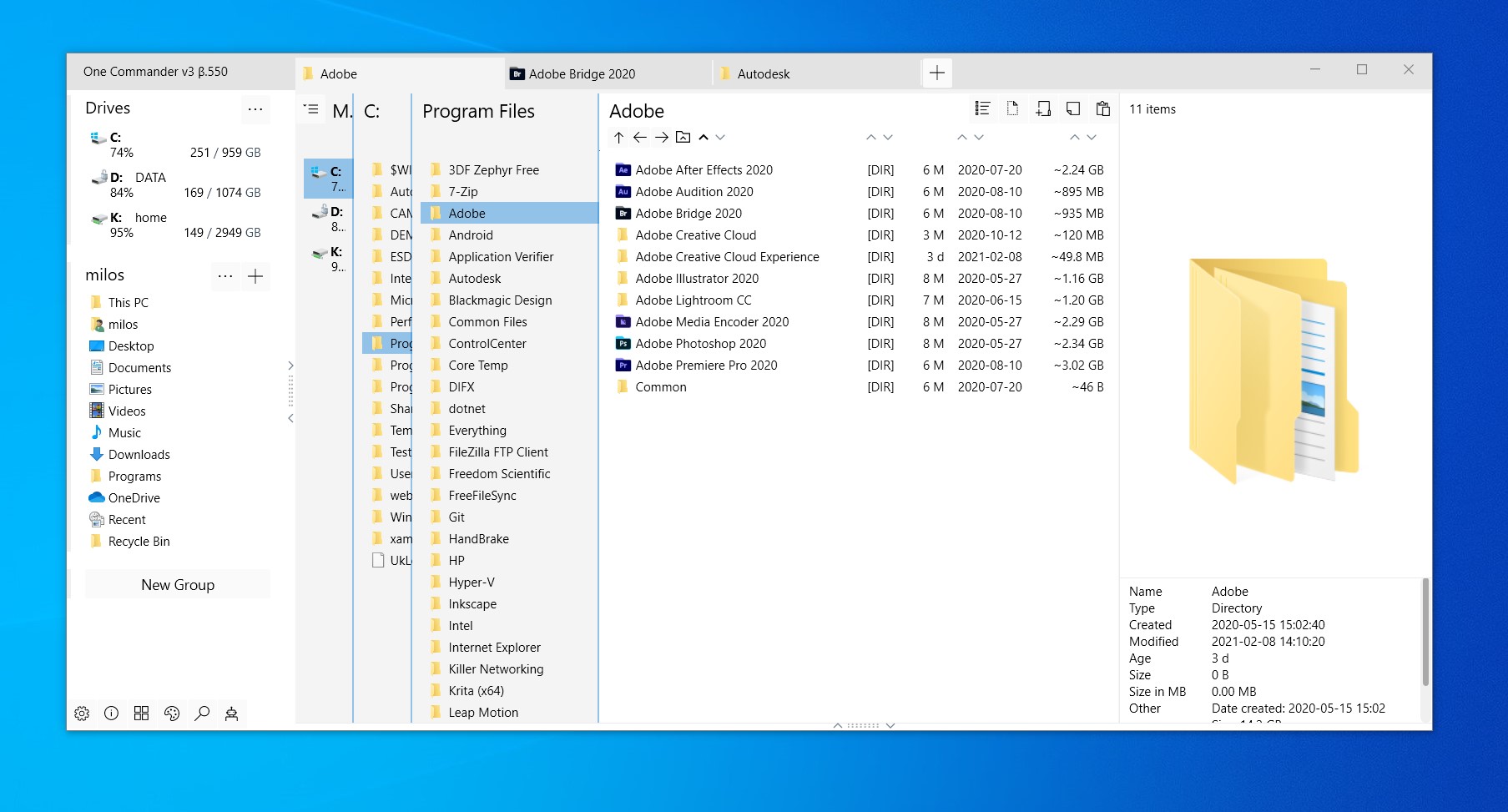Click the C: column header in breadcrumb

[x=372, y=111]
